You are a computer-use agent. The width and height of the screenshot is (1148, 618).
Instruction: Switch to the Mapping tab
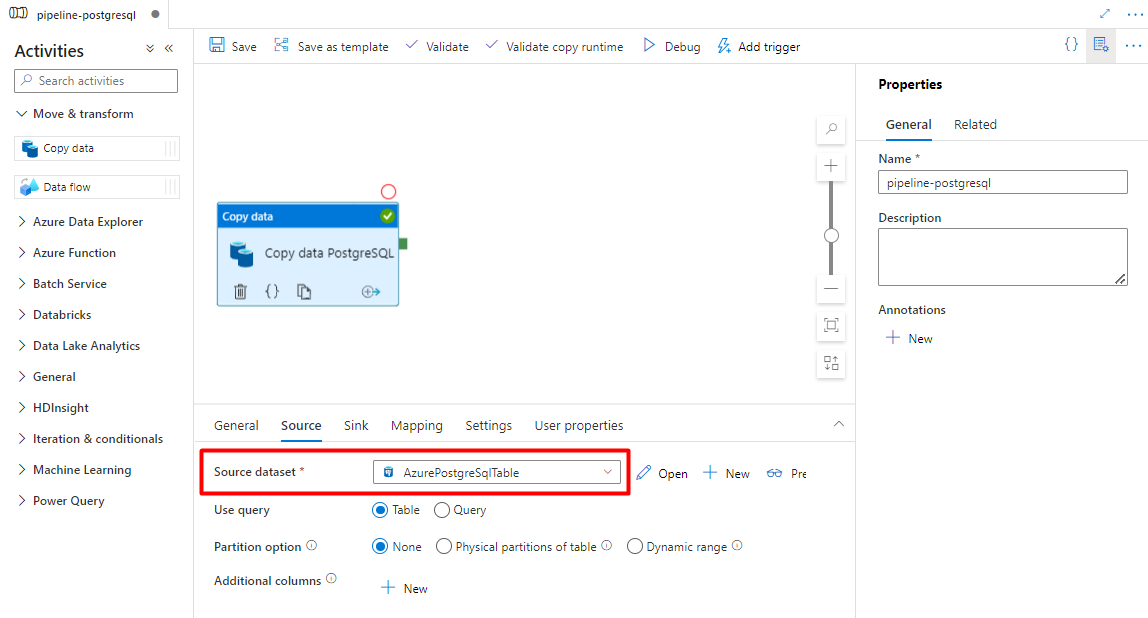tap(417, 425)
